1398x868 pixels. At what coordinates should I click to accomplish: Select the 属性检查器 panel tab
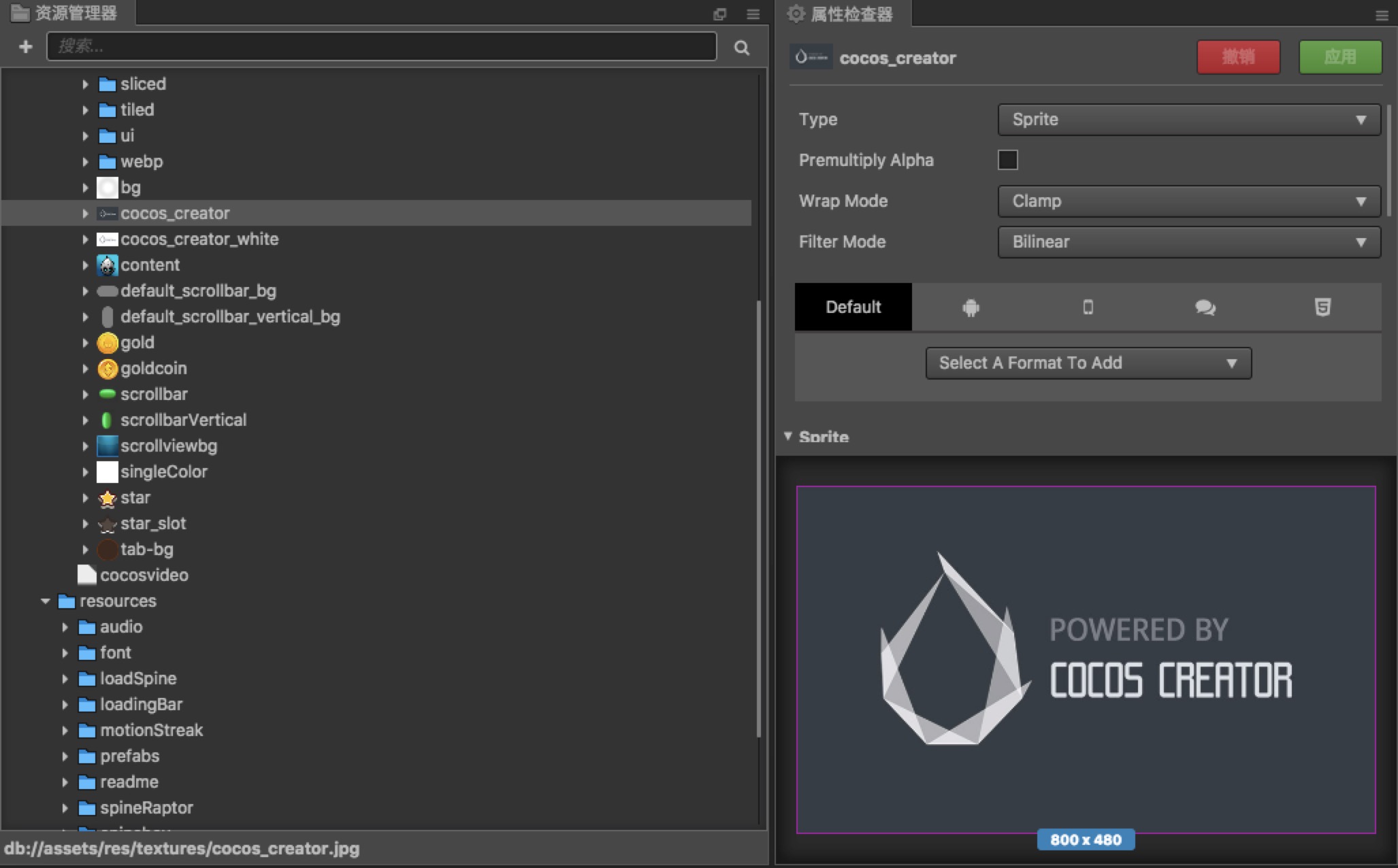pyautogui.click(x=843, y=14)
